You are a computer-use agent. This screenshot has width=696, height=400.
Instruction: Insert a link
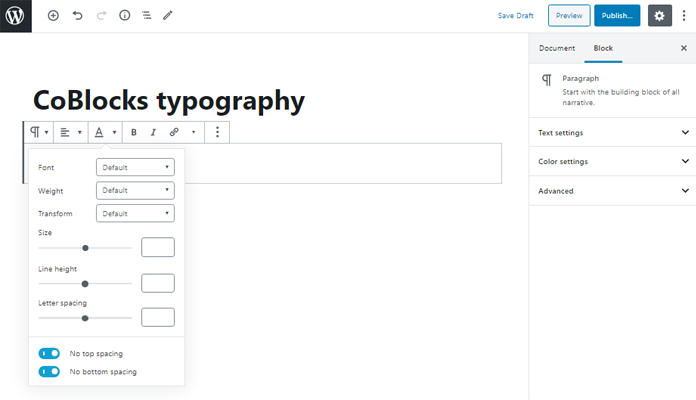174,132
